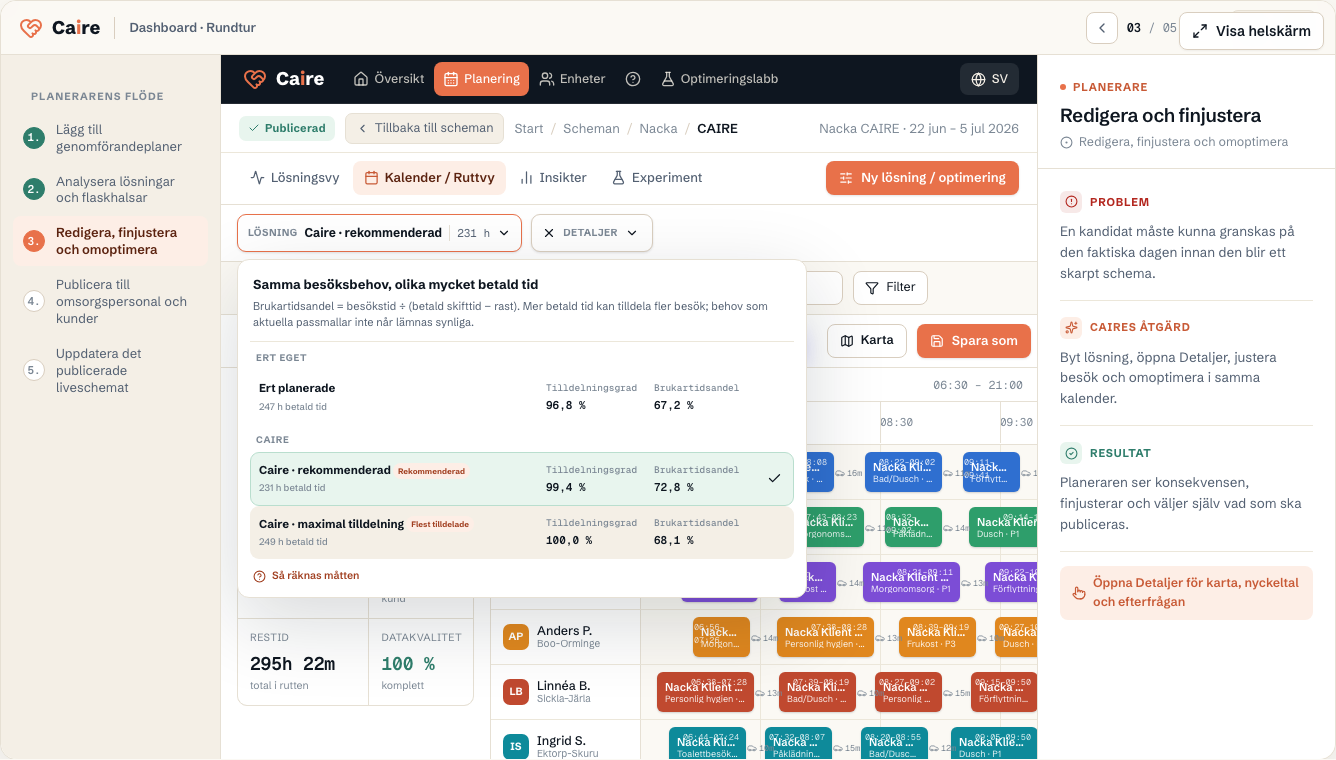This screenshot has height=760, width=1336.
Task: Open the Filter button
Action: pyautogui.click(x=890, y=288)
